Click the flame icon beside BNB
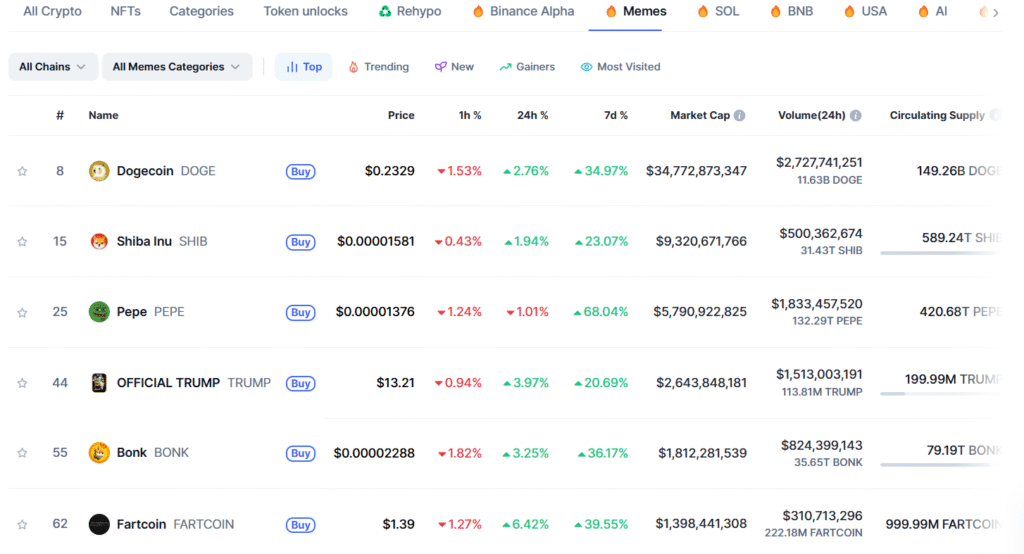1024x554 pixels. point(775,11)
